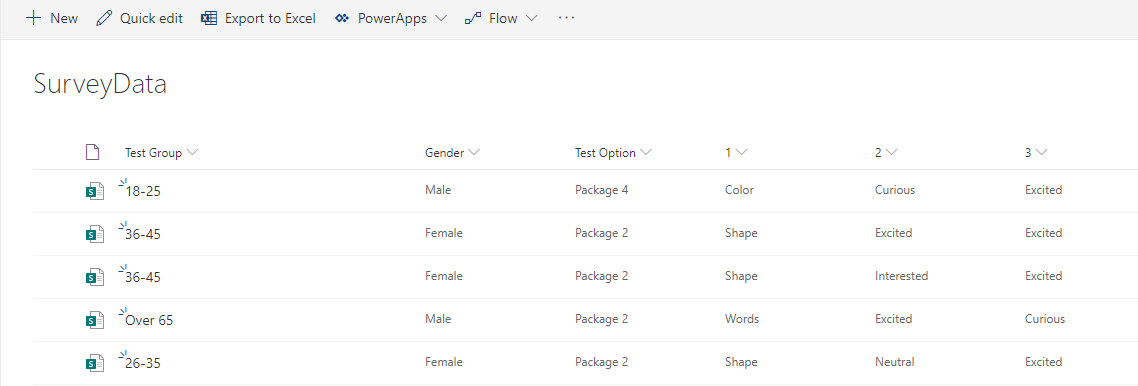Click the Female cell in 26-35 row

444,361
